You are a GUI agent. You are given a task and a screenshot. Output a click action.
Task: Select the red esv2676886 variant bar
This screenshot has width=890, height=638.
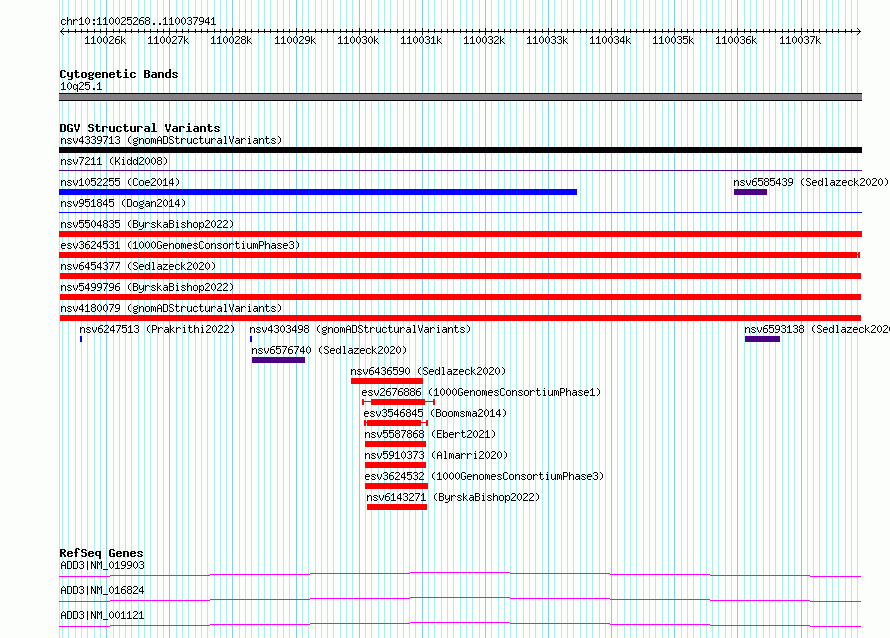tap(398, 402)
